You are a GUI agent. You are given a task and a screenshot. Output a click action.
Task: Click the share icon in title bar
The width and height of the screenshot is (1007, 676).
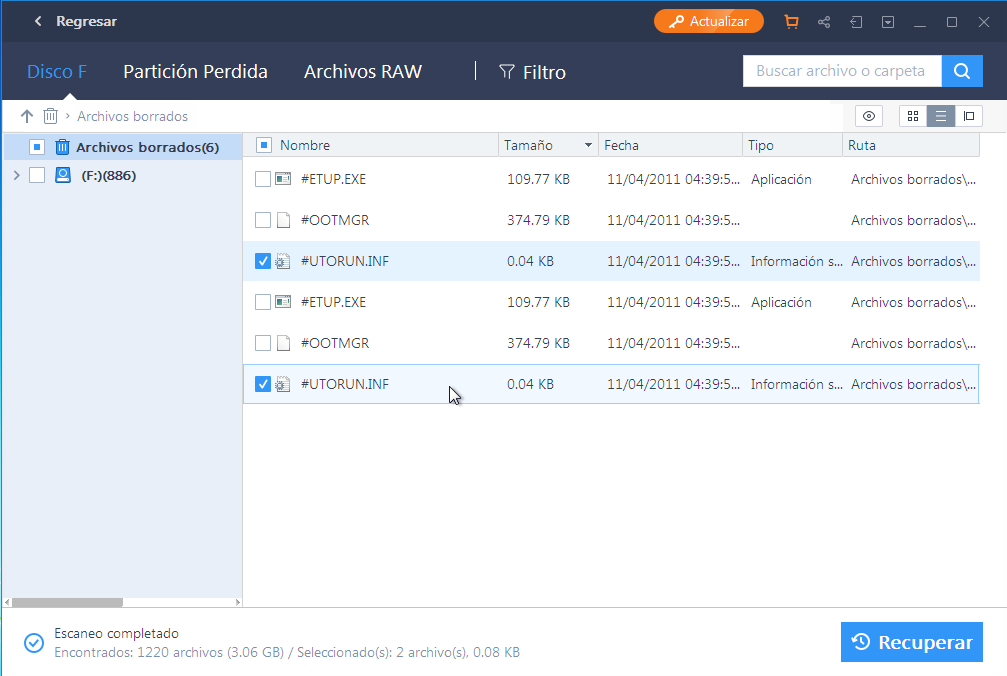tap(824, 22)
